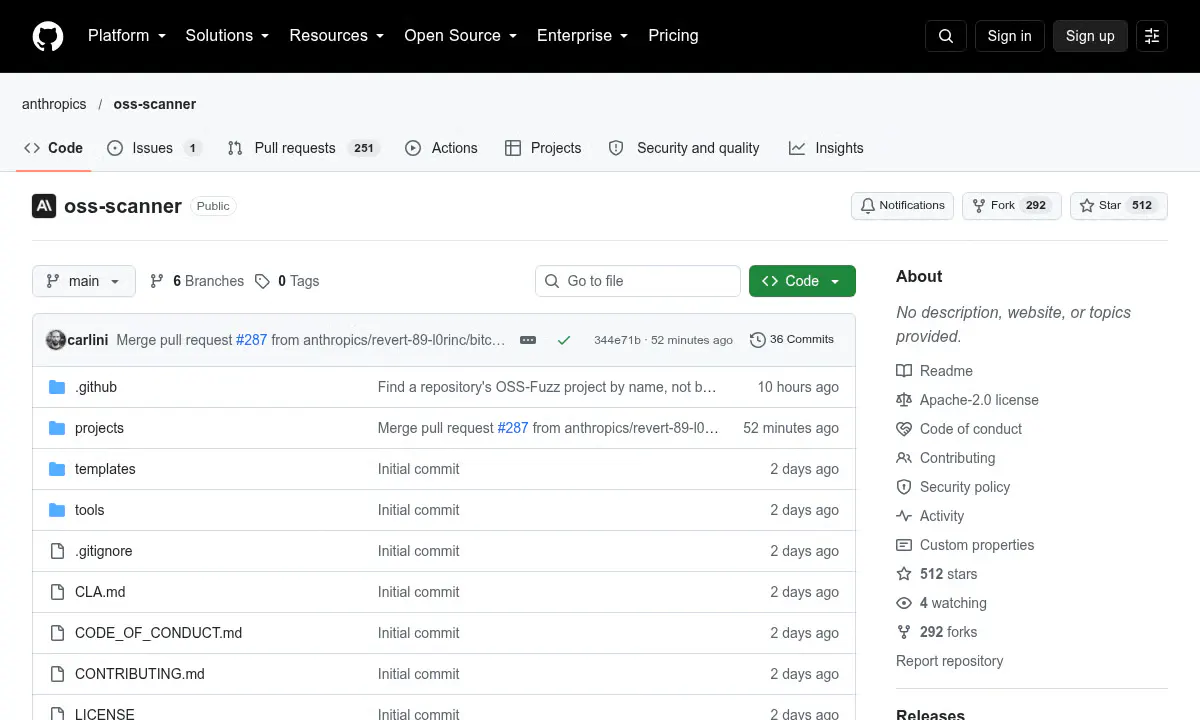The height and width of the screenshot is (720, 1200).
Task: Expand the Solutions menu
Action: (228, 36)
